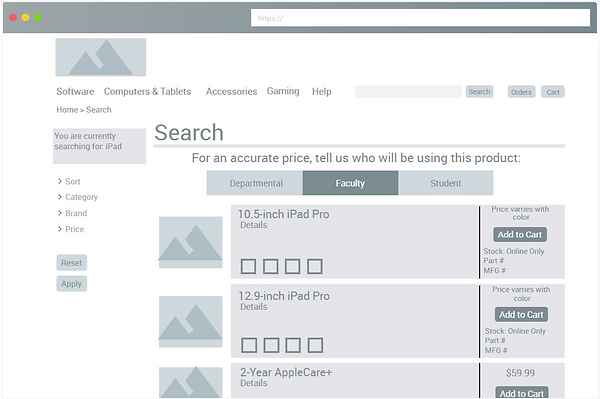Viewport: 600px width, 399px height.
Task: Expand the Brand filter
Action: tap(72, 213)
